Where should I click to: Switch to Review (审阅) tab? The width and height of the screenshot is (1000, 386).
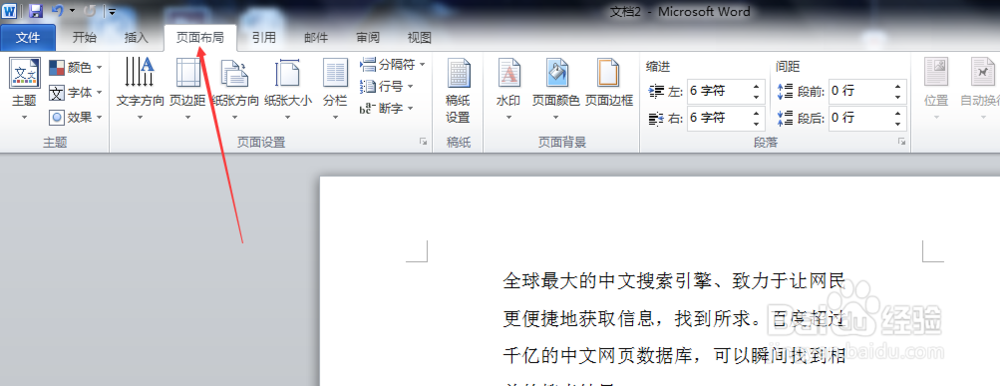368,38
